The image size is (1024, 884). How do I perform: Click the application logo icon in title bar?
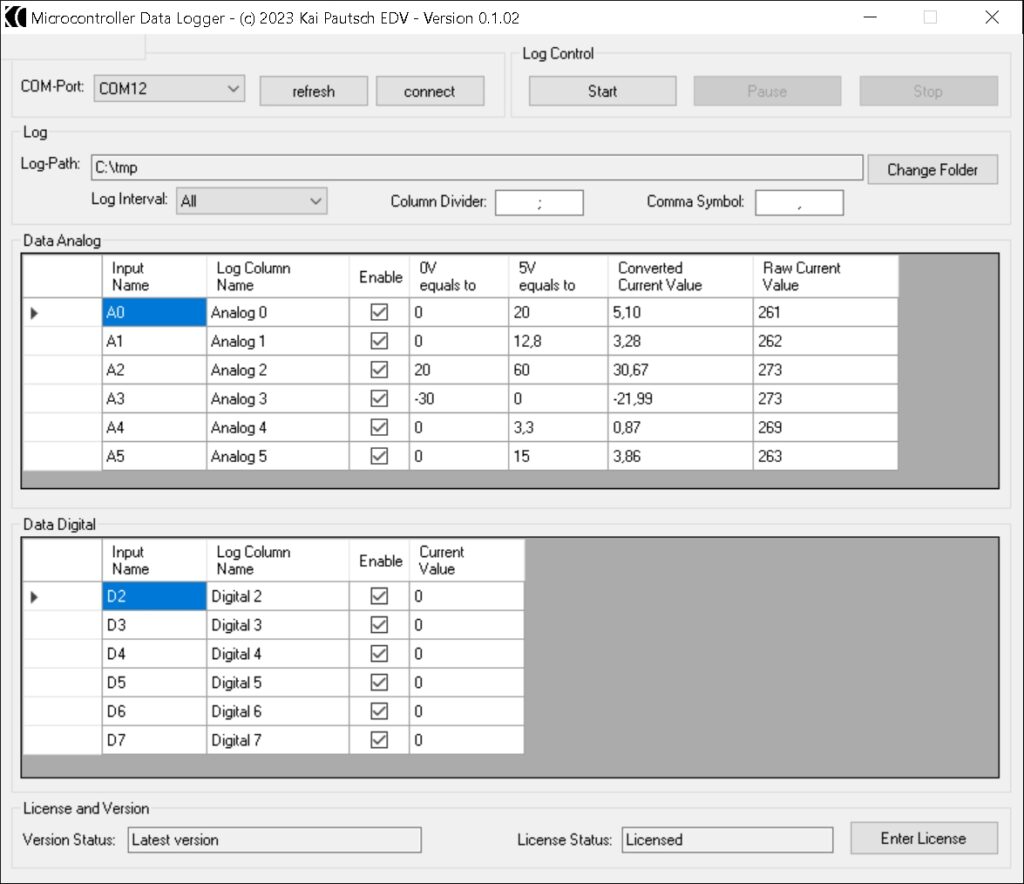(x=15, y=17)
